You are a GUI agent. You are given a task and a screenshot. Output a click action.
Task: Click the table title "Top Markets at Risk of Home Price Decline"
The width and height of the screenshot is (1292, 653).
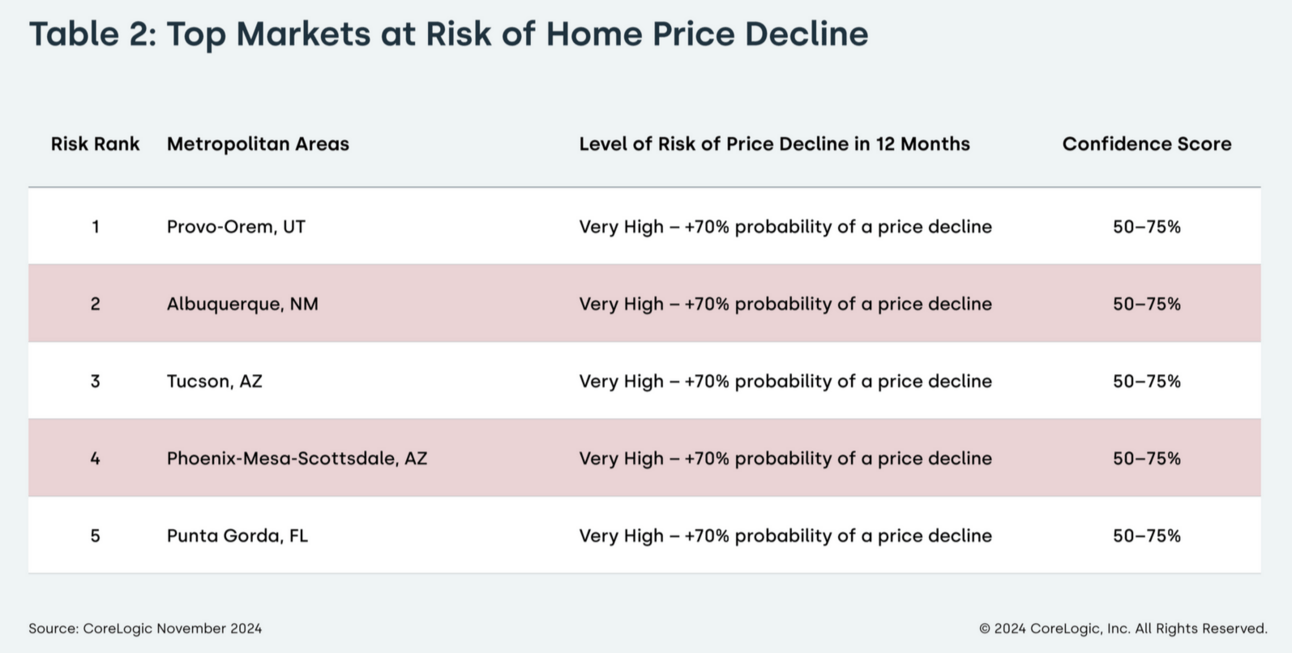pos(448,34)
